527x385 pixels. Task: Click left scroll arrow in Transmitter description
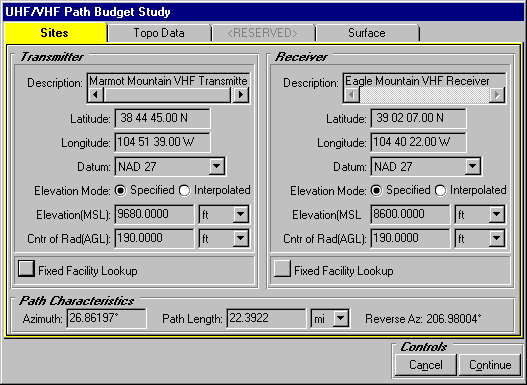pos(96,95)
